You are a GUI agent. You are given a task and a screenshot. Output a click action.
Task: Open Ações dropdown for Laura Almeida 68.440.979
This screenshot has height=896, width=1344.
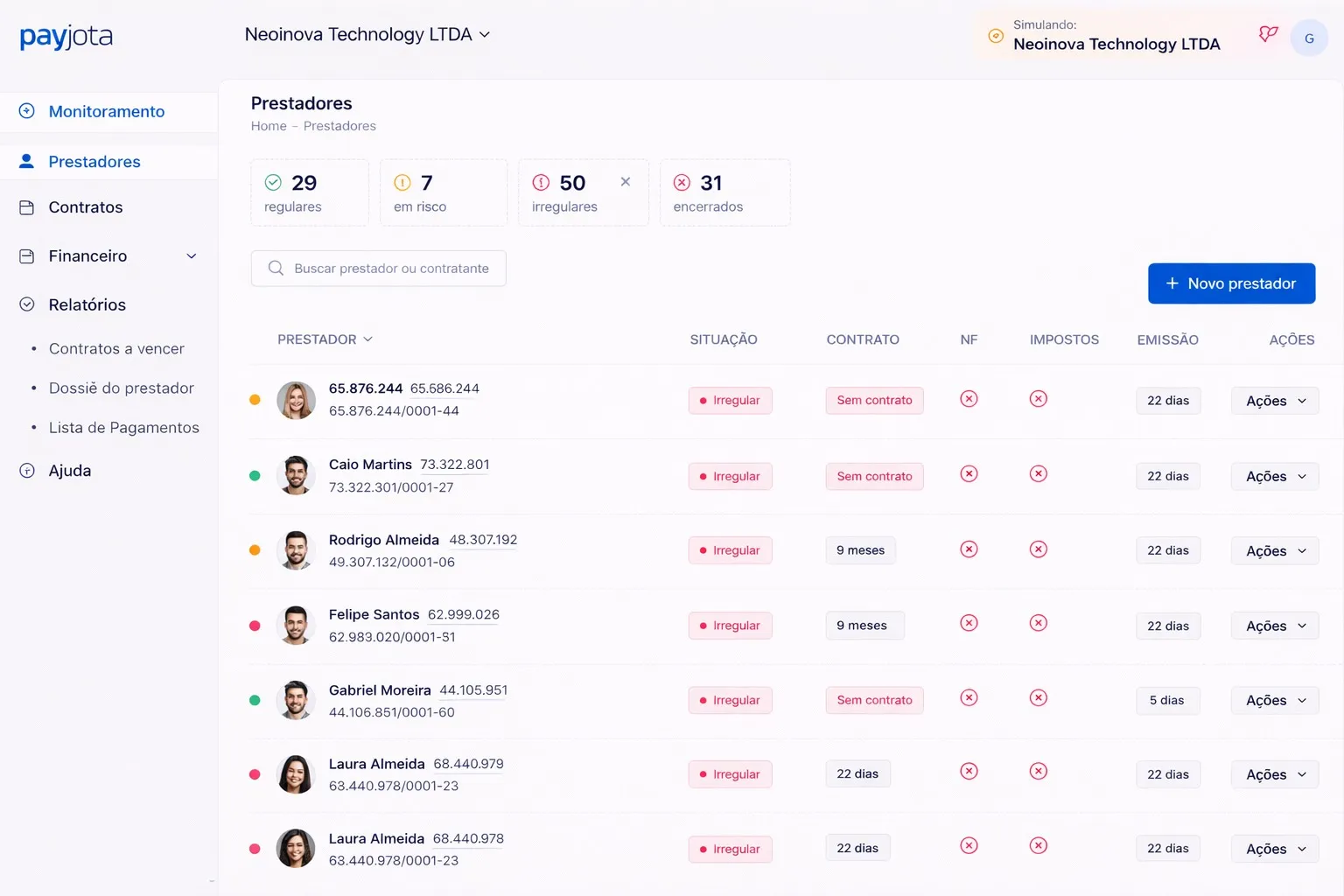pyautogui.click(x=1275, y=774)
